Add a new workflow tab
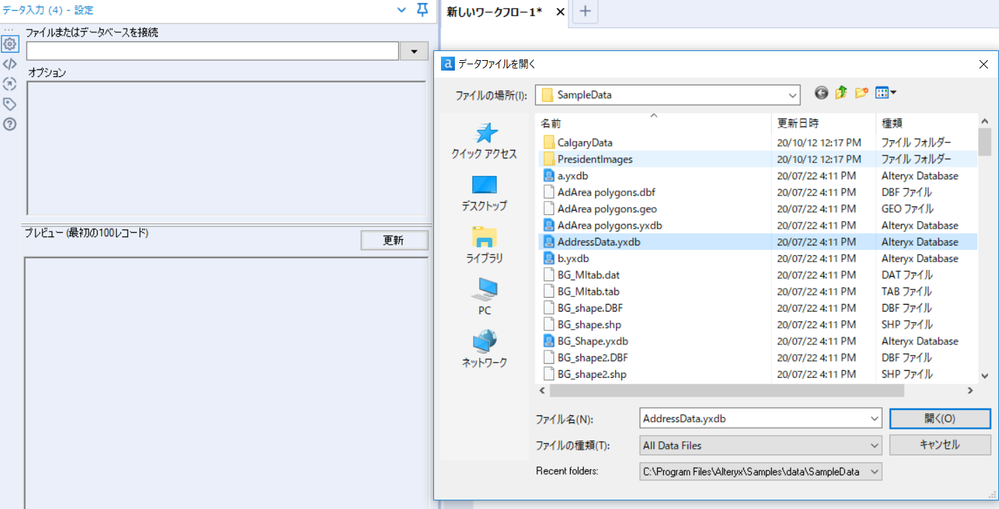Image resolution: width=999 pixels, height=509 pixels. coord(586,11)
